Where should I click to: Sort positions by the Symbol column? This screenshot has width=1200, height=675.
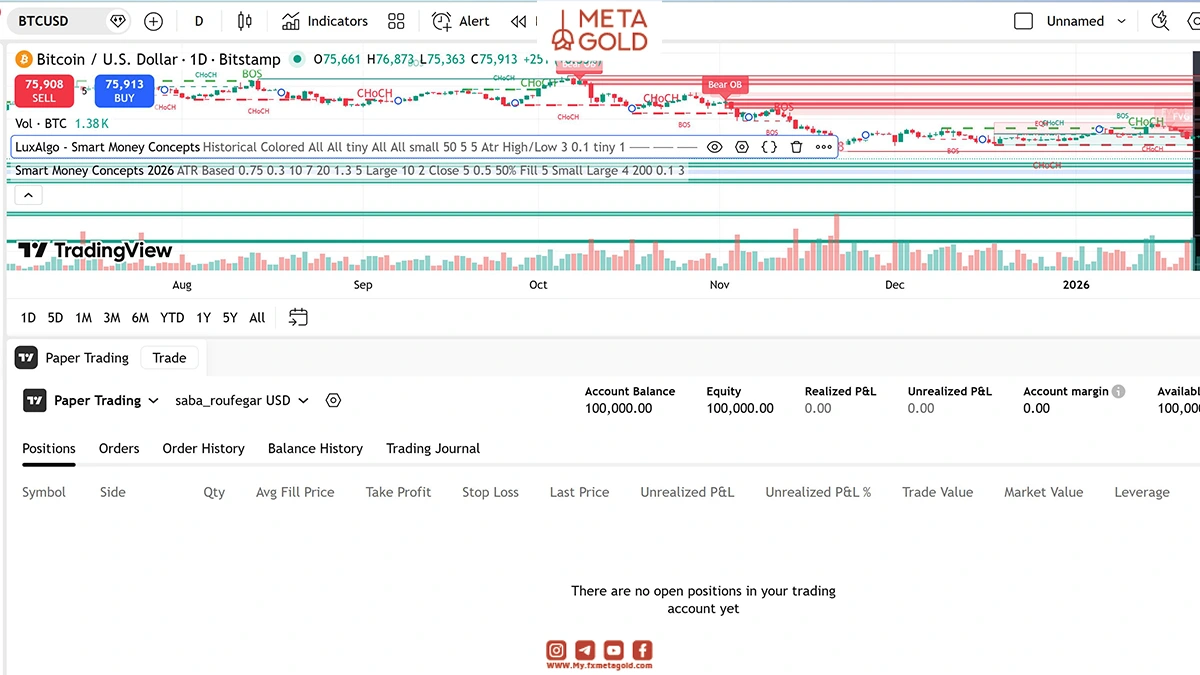[44, 492]
